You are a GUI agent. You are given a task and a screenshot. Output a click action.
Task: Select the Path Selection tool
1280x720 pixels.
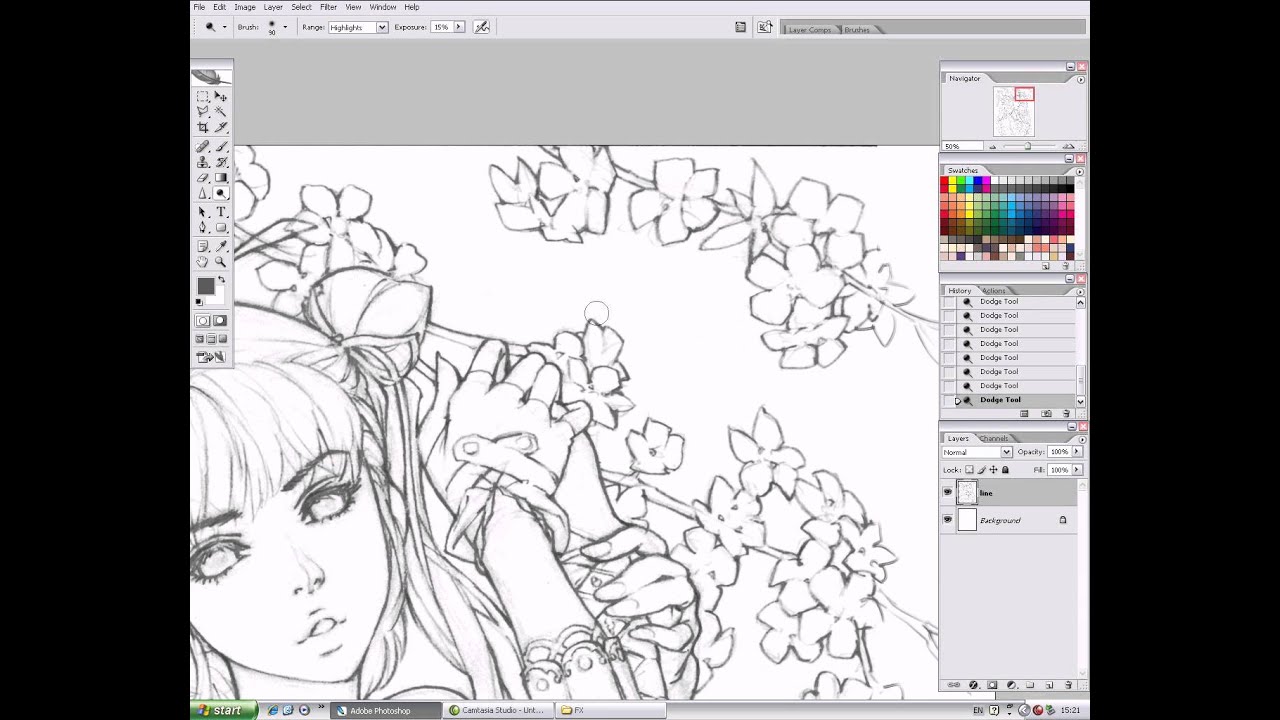point(203,212)
